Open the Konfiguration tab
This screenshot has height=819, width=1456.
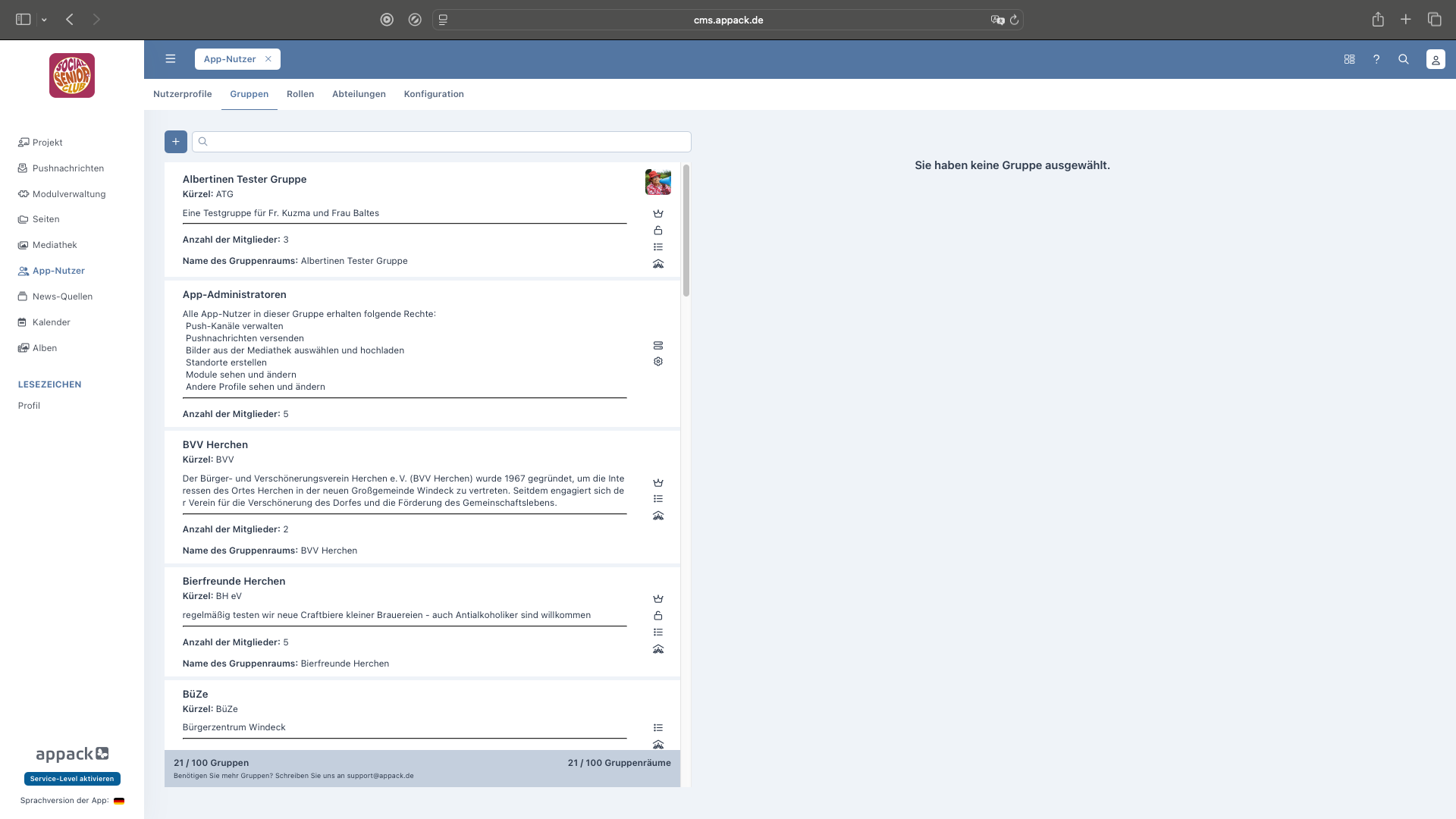(434, 94)
